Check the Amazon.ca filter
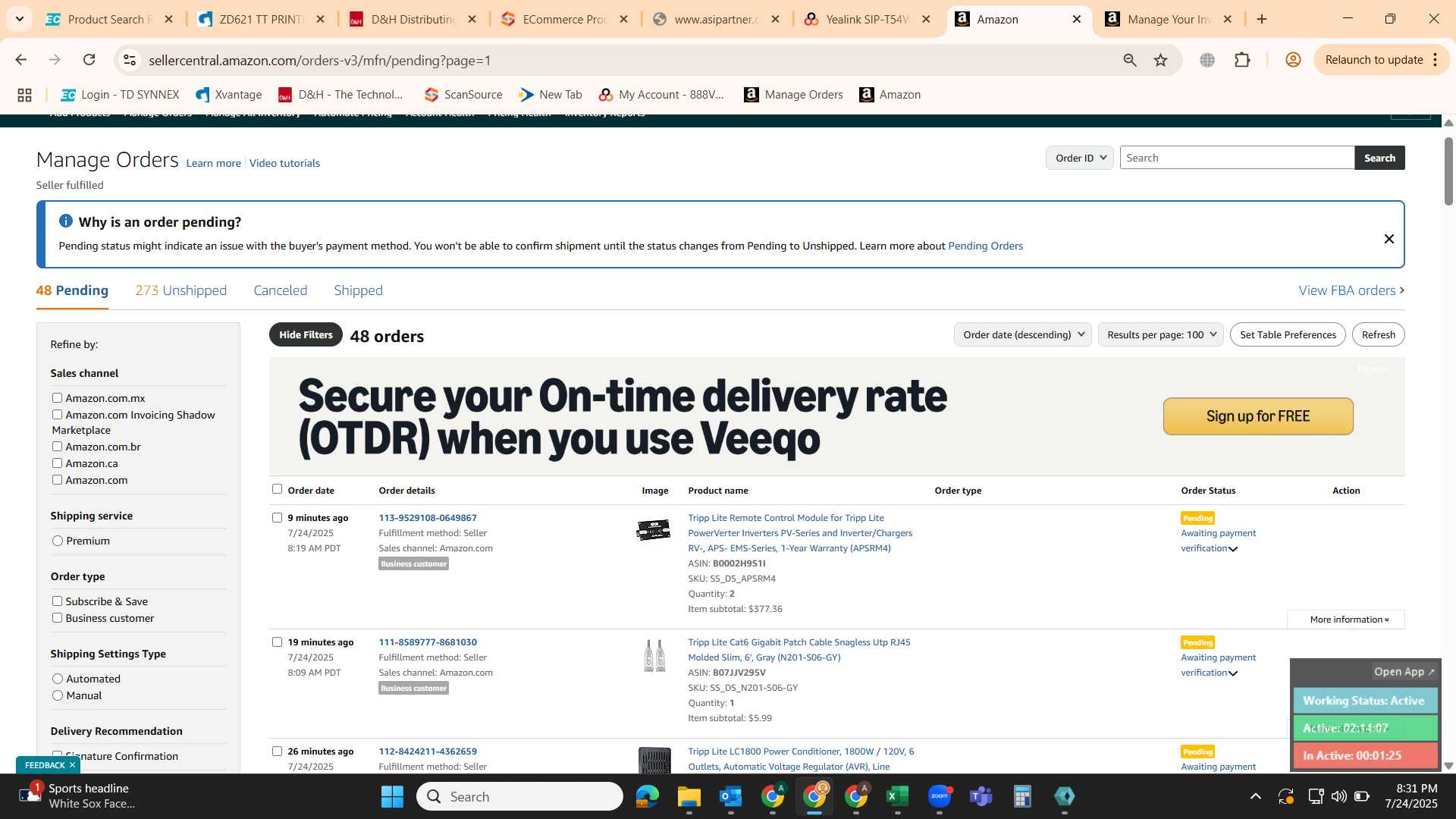 point(57,463)
